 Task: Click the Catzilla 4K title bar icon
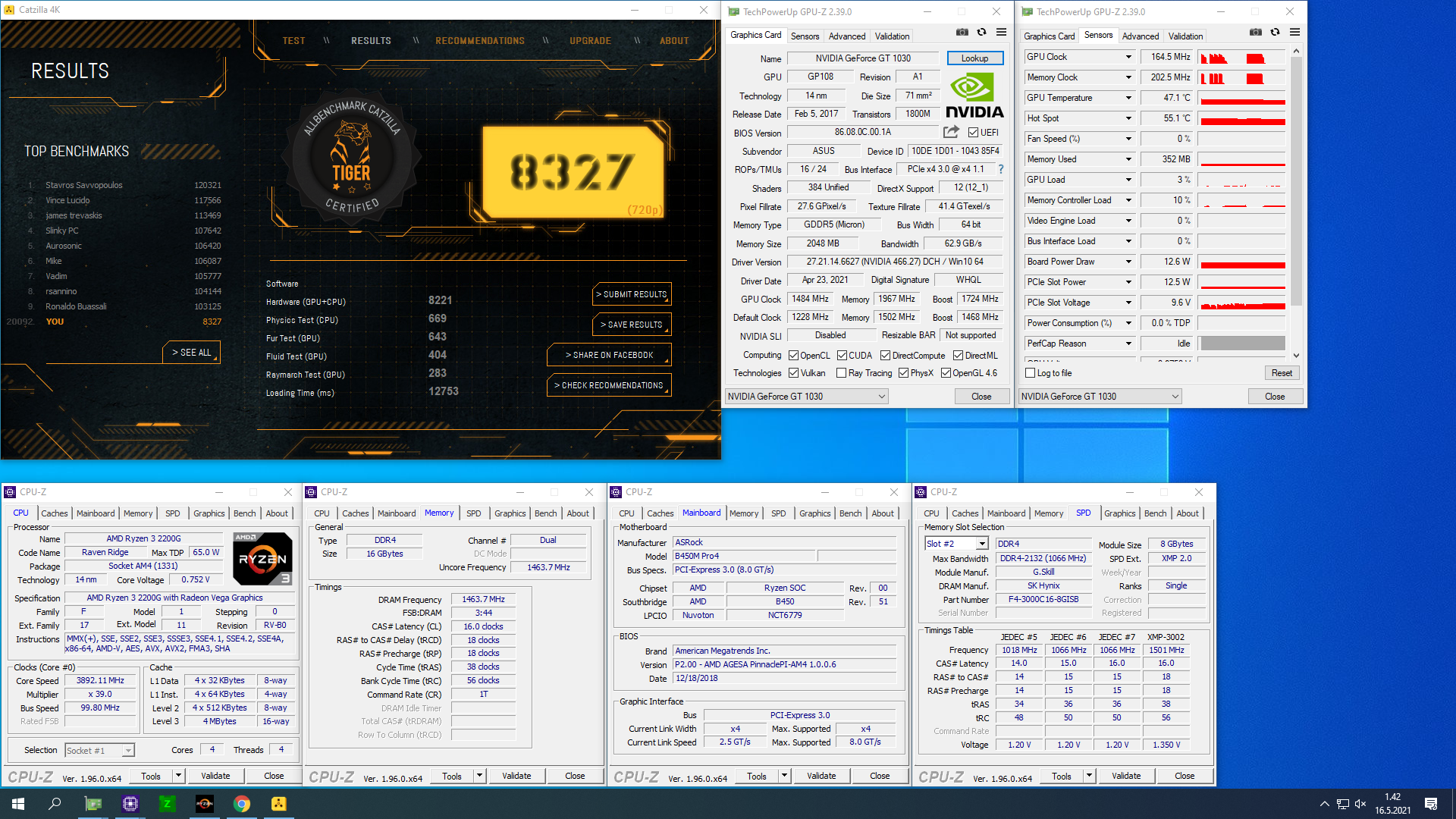pos(9,10)
